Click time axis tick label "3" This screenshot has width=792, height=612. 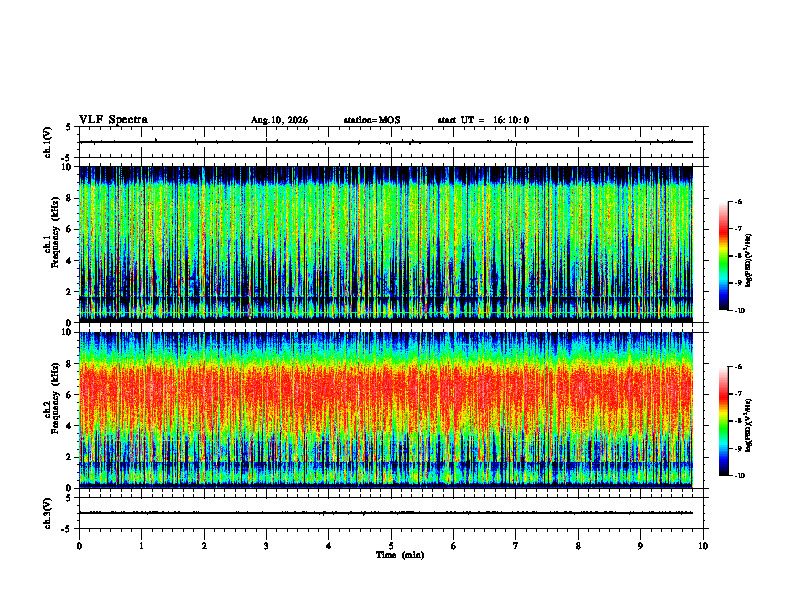266,546
